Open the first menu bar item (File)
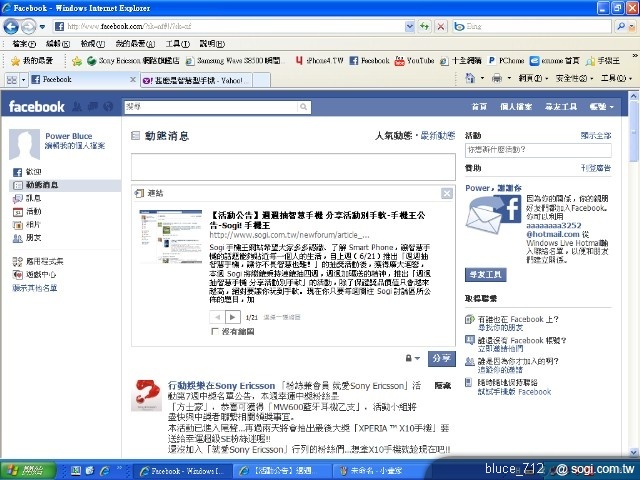Screen dimensions: 640x480 pos(24,44)
